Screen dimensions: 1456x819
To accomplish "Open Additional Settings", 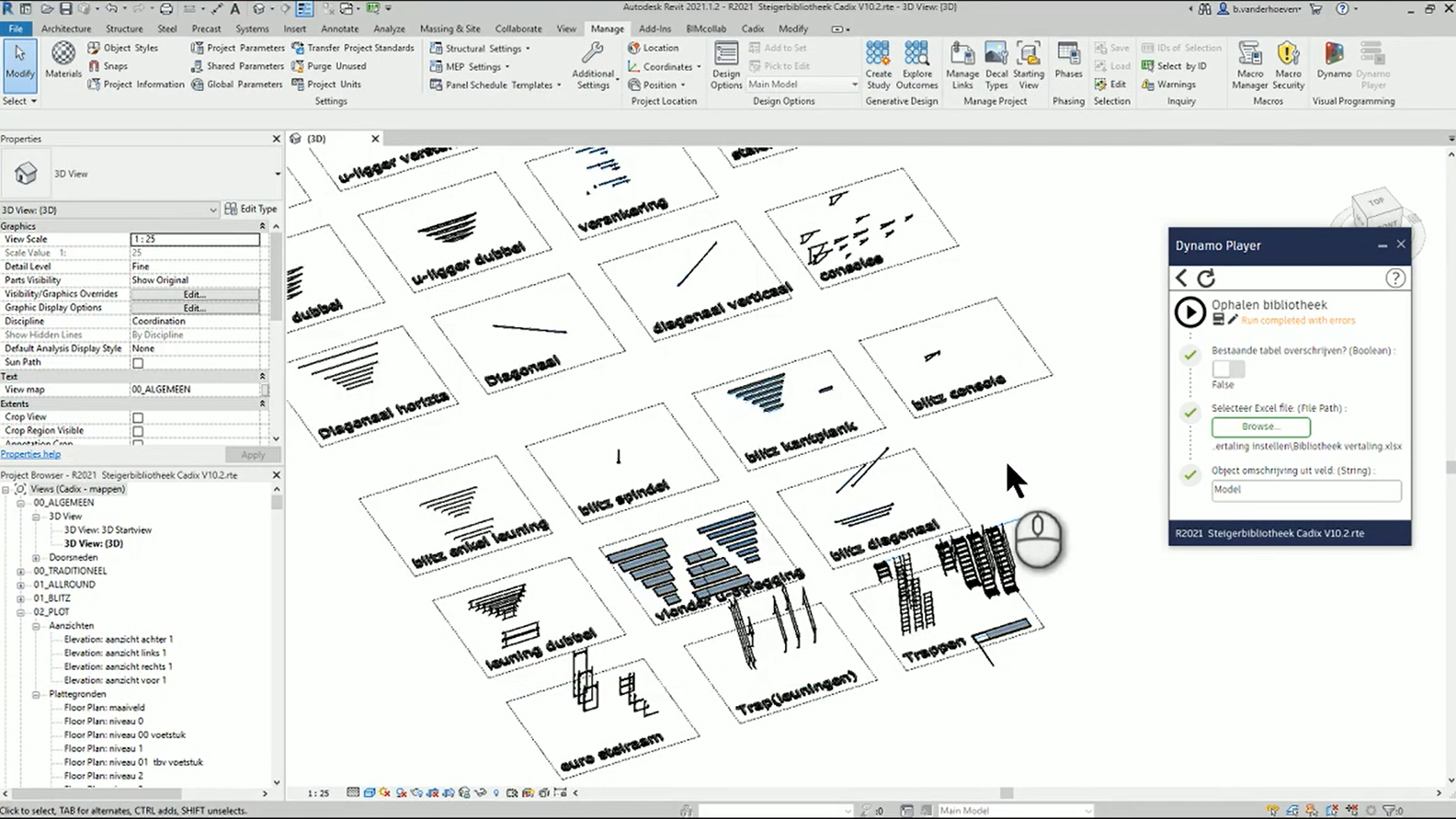I will [x=593, y=66].
